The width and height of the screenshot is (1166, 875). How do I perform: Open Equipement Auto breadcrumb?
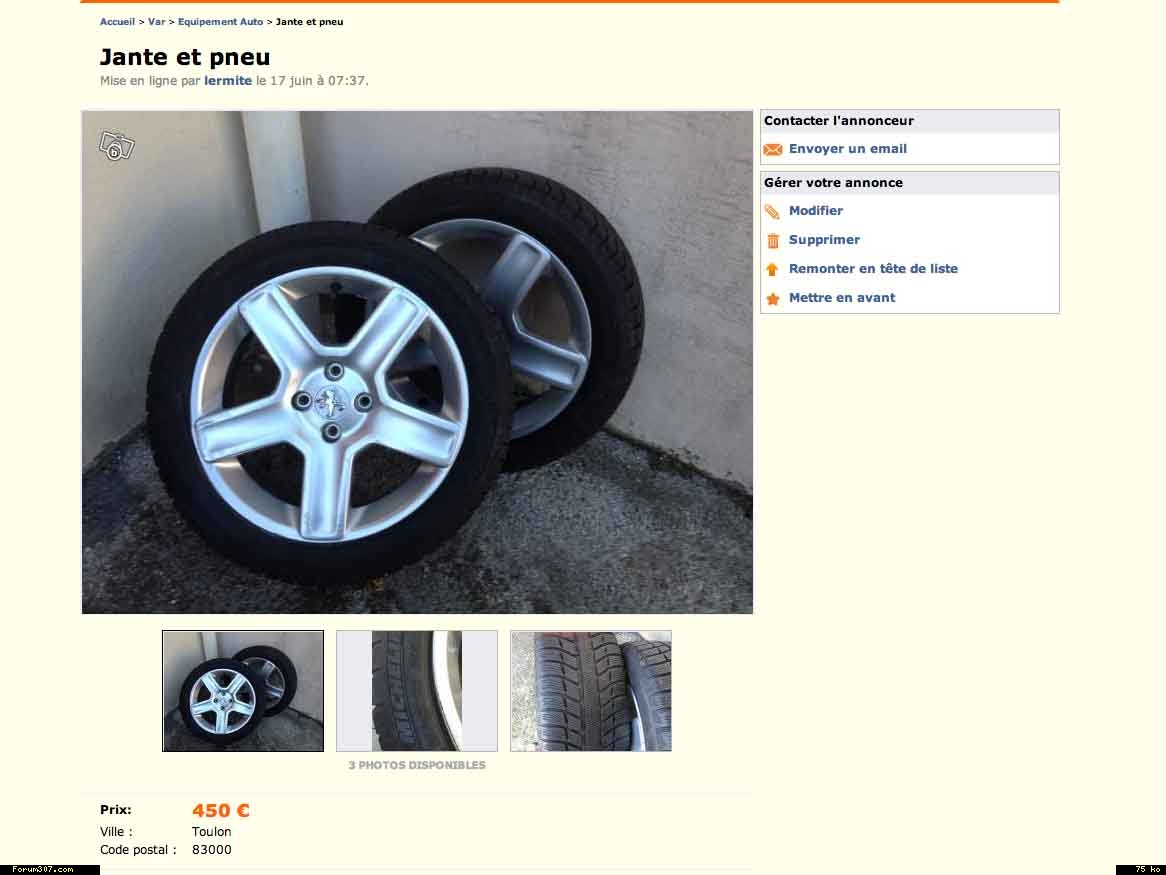point(220,22)
